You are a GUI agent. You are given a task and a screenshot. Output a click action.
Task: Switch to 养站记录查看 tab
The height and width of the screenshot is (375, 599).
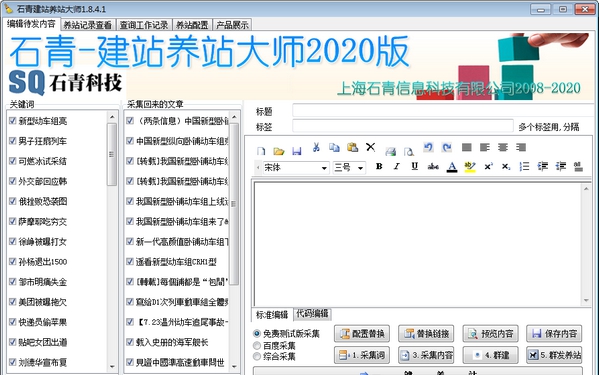point(87,25)
